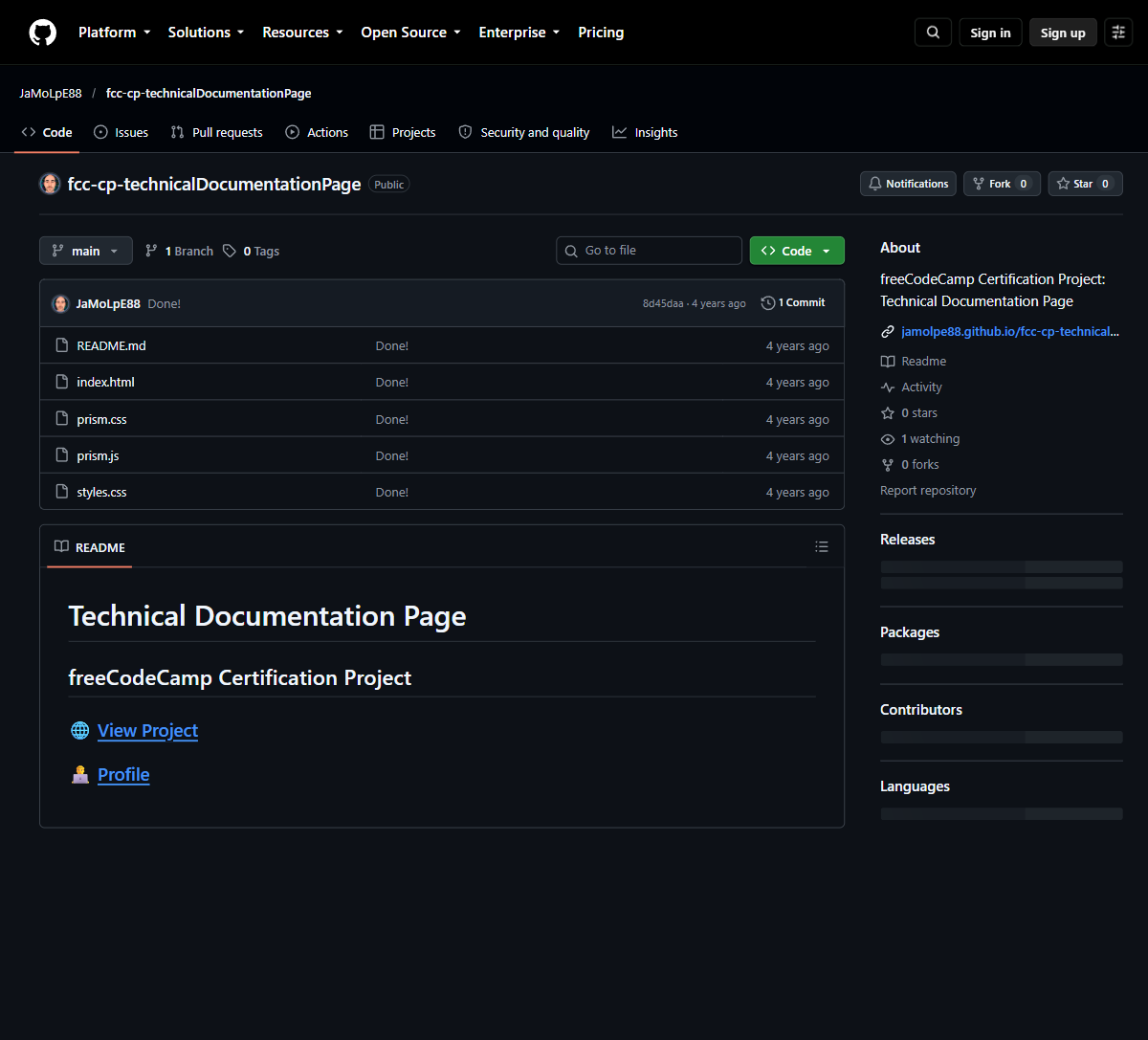Open the JaMoLpE88 owner breadcrumb link
Image resolution: width=1148 pixels, height=1040 pixels.
coord(51,94)
